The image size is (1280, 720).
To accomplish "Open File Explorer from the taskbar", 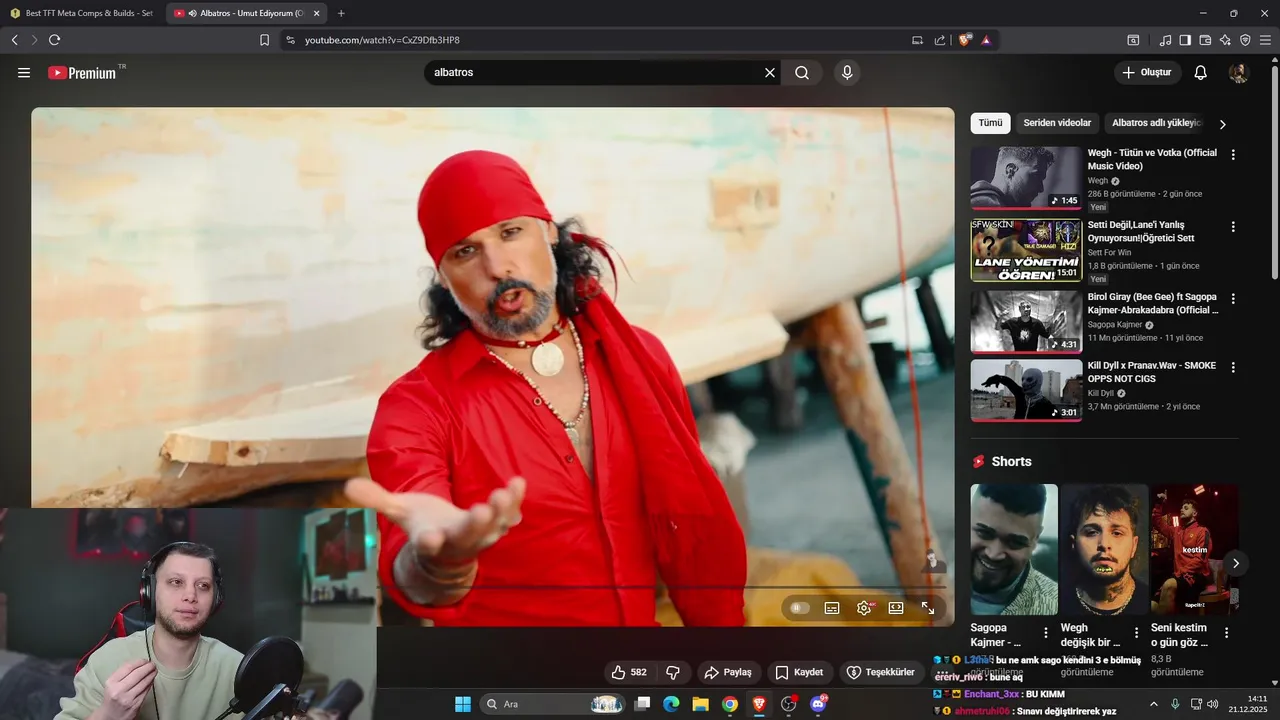I will tap(700, 704).
